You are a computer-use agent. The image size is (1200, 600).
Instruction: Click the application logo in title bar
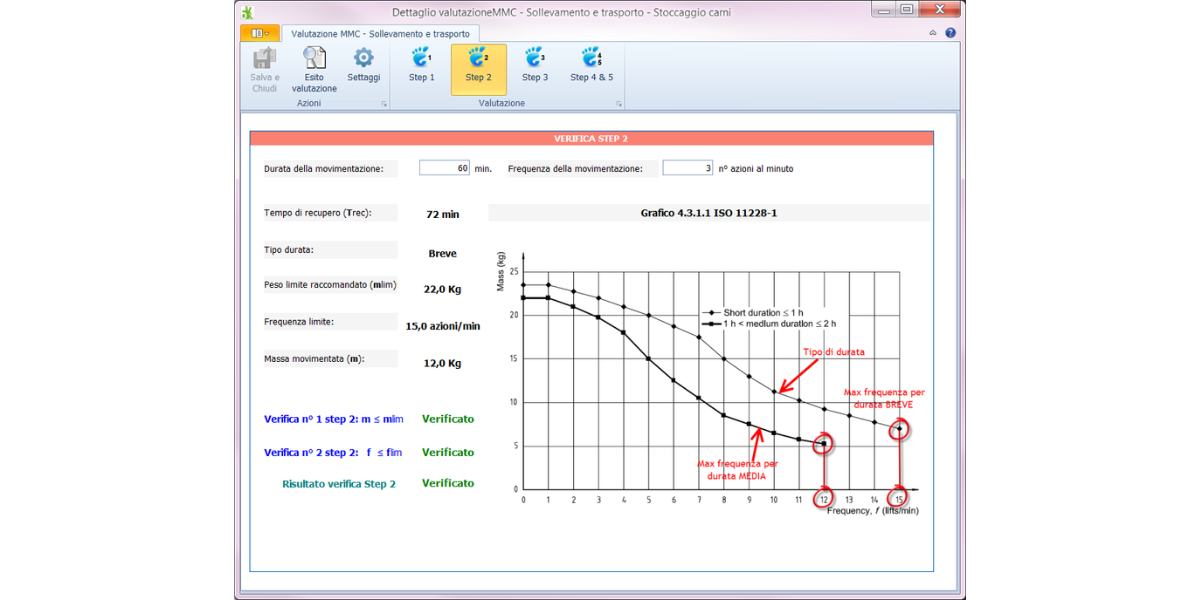(x=247, y=11)
